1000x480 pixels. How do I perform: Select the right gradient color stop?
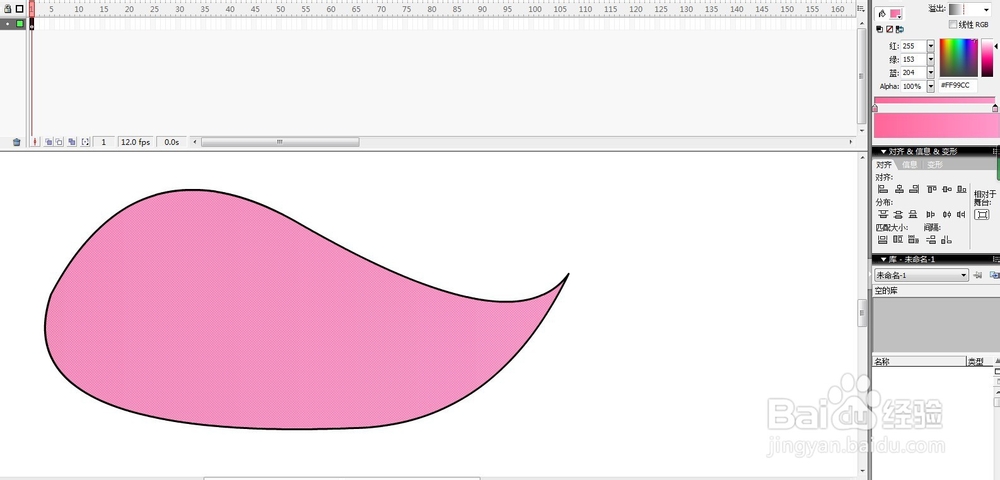coord(995,108)
